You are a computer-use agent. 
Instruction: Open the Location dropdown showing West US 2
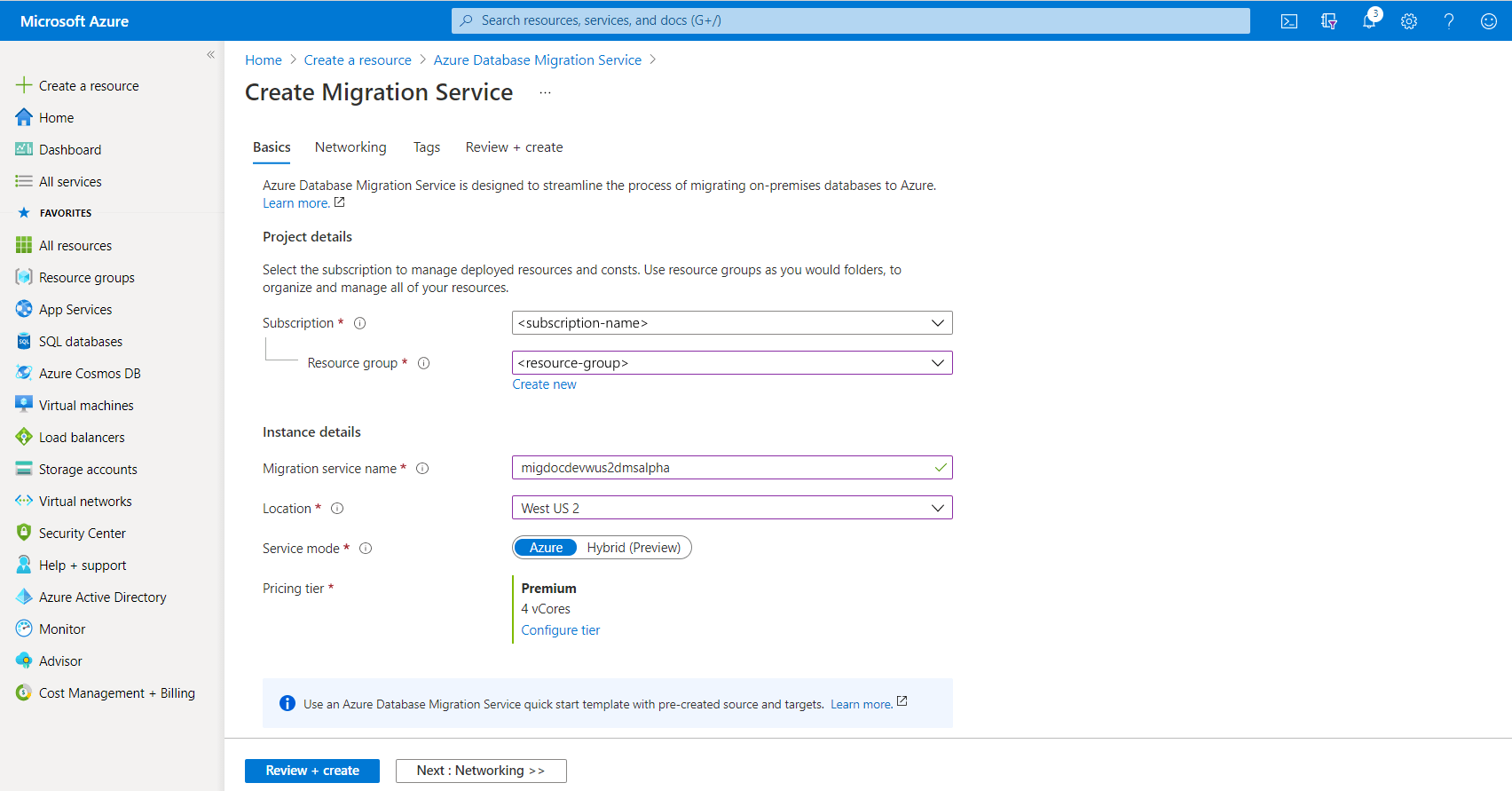point(732,508)
